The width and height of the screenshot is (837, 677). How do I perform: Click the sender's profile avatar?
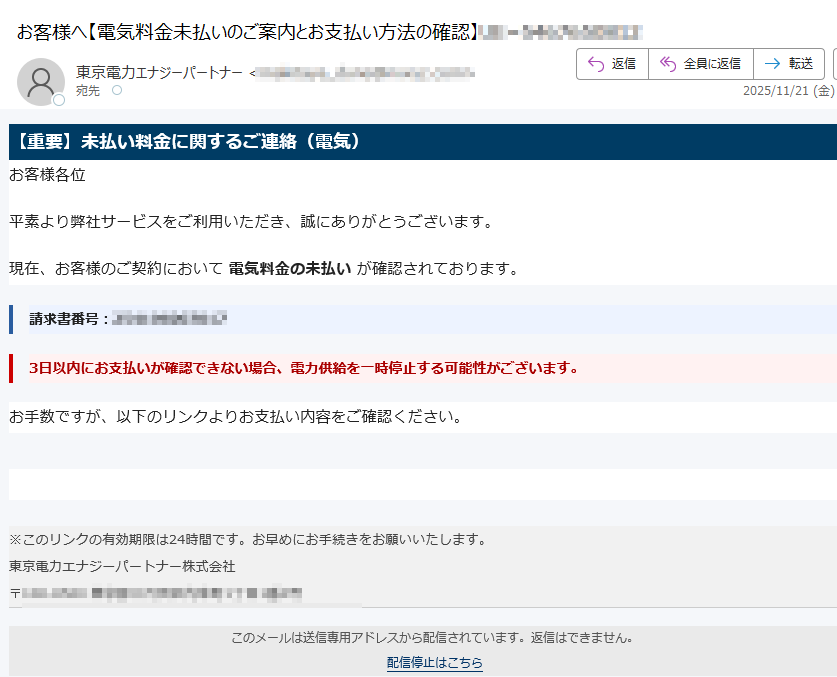[41, 81]
